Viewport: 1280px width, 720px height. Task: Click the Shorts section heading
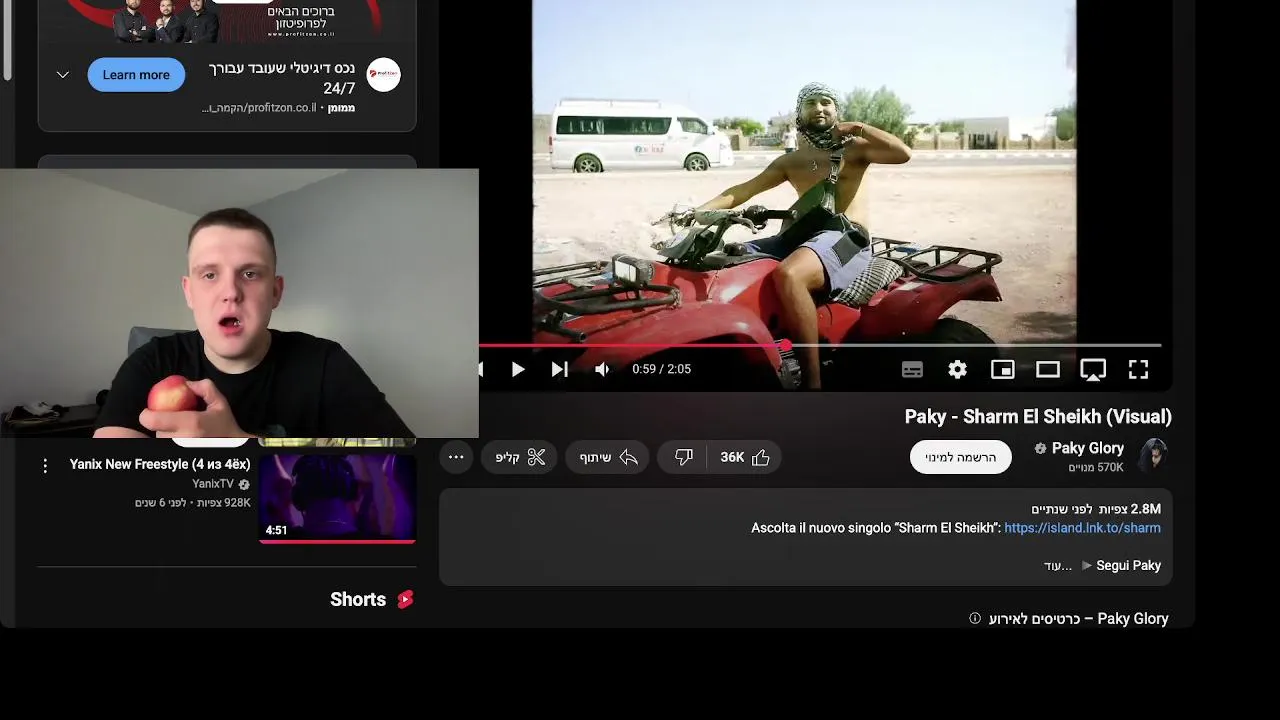(x=358, y=600)
